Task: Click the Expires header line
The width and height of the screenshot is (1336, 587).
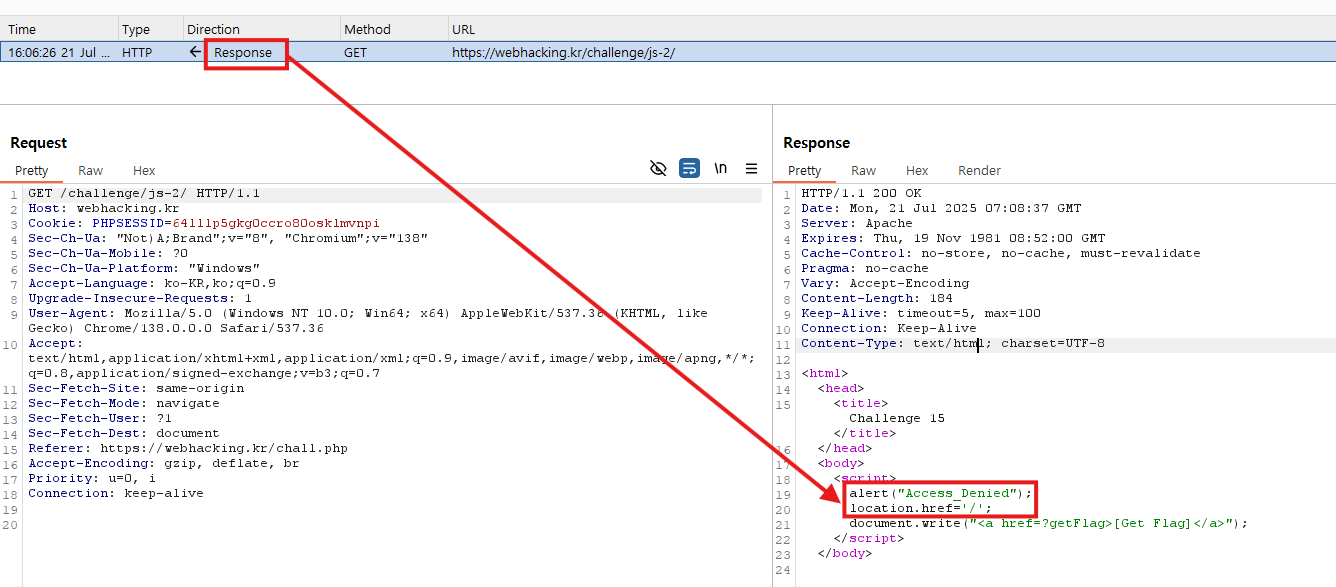Action: coord(953,239)
